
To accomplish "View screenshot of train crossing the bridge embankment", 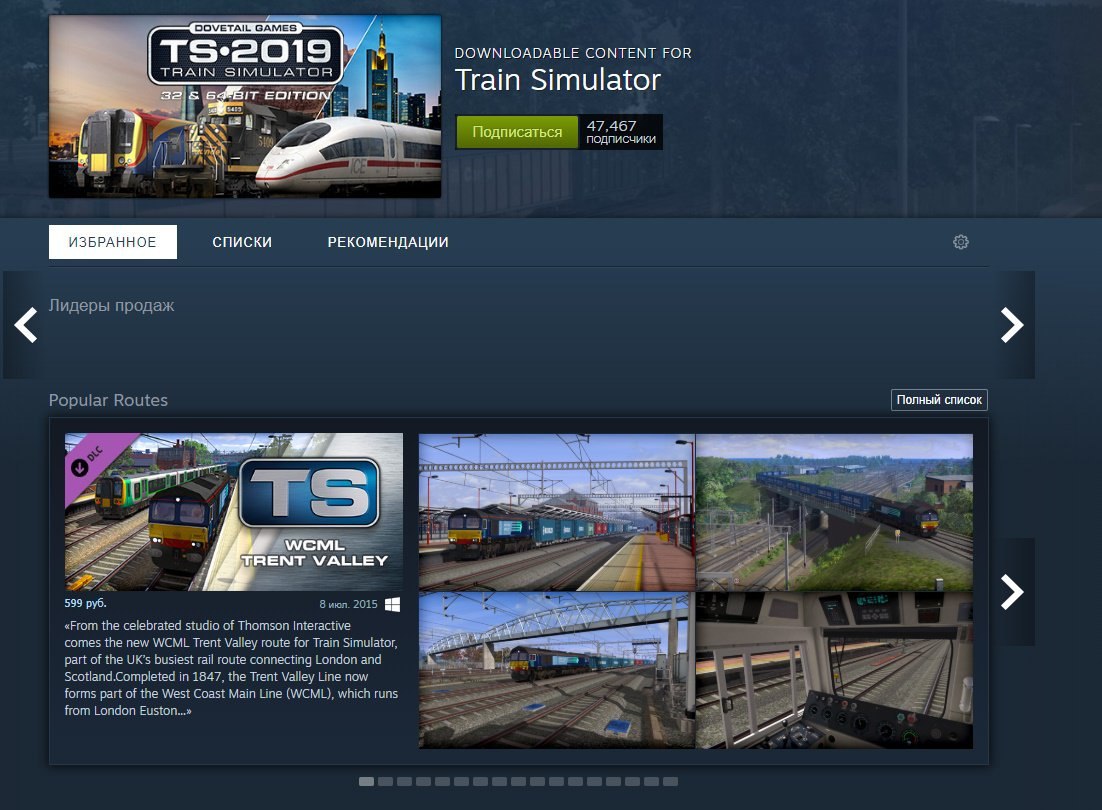I will pyautogui.click(x=834, y=512).
